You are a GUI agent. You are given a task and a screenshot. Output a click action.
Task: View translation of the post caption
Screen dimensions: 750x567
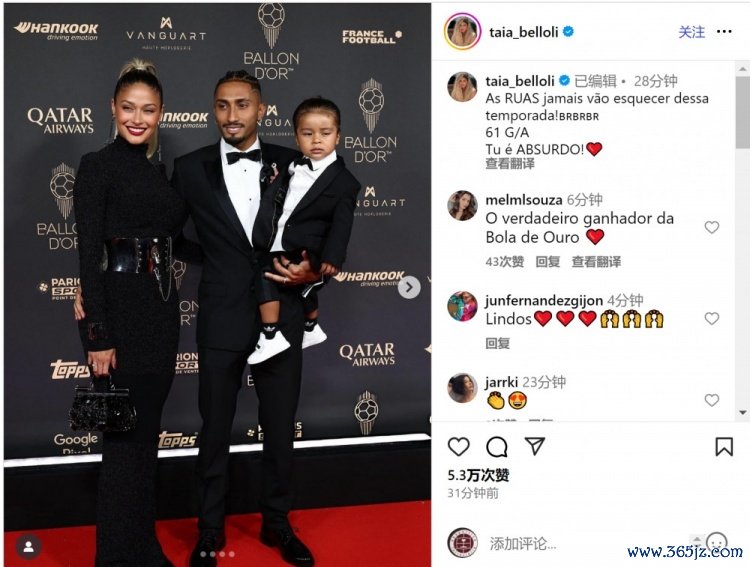(x=510, y=164)
